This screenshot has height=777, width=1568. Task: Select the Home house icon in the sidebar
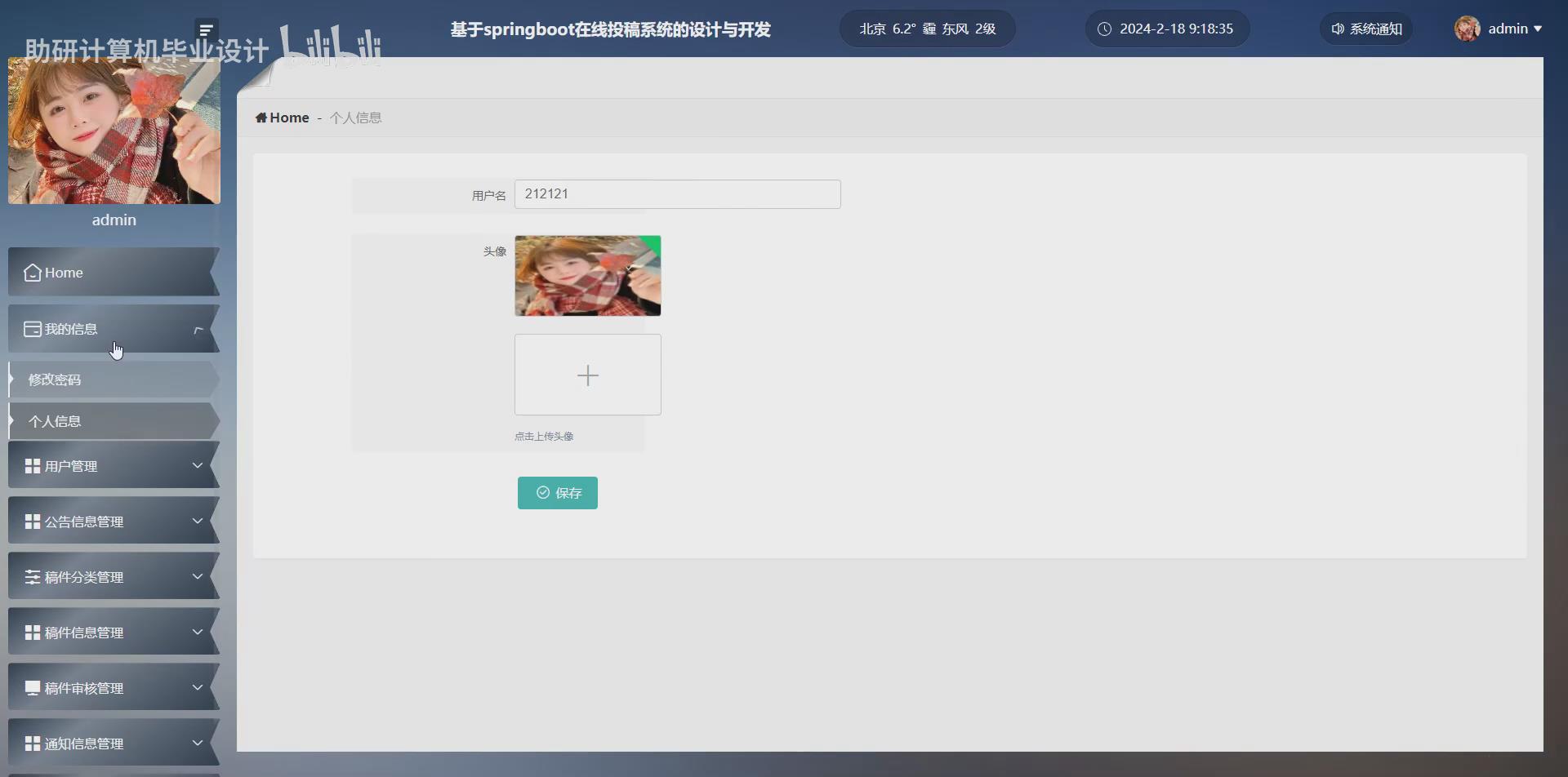(31, 272)
